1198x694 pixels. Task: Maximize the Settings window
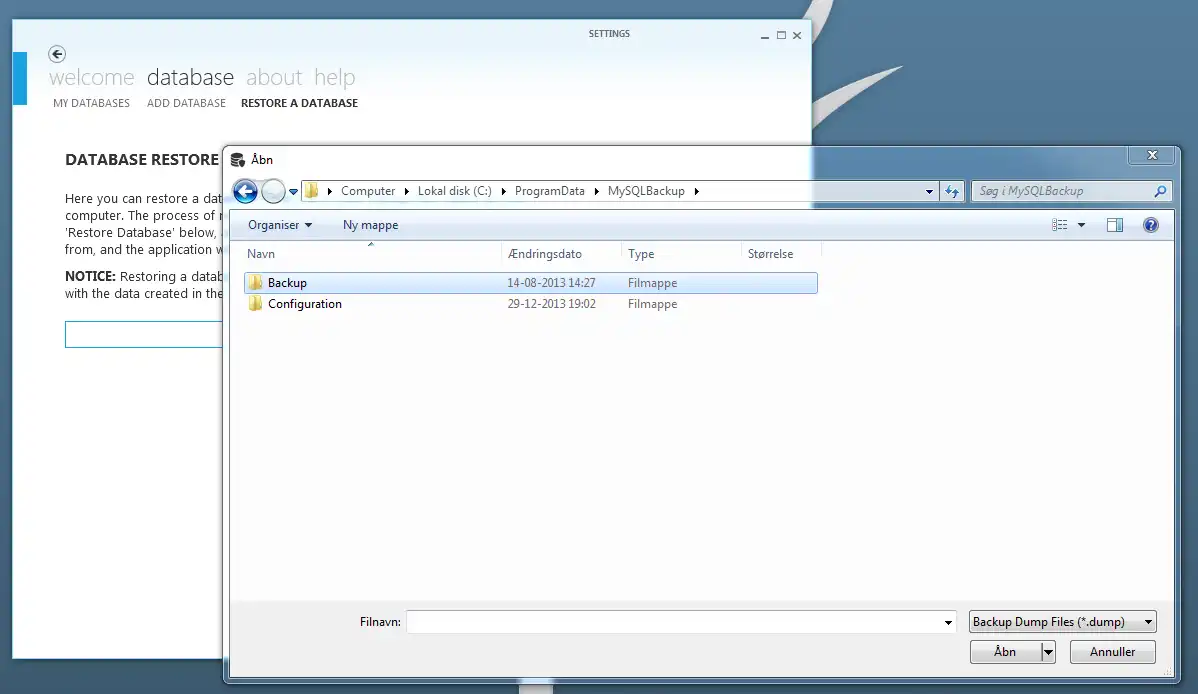tap(782, 35)
